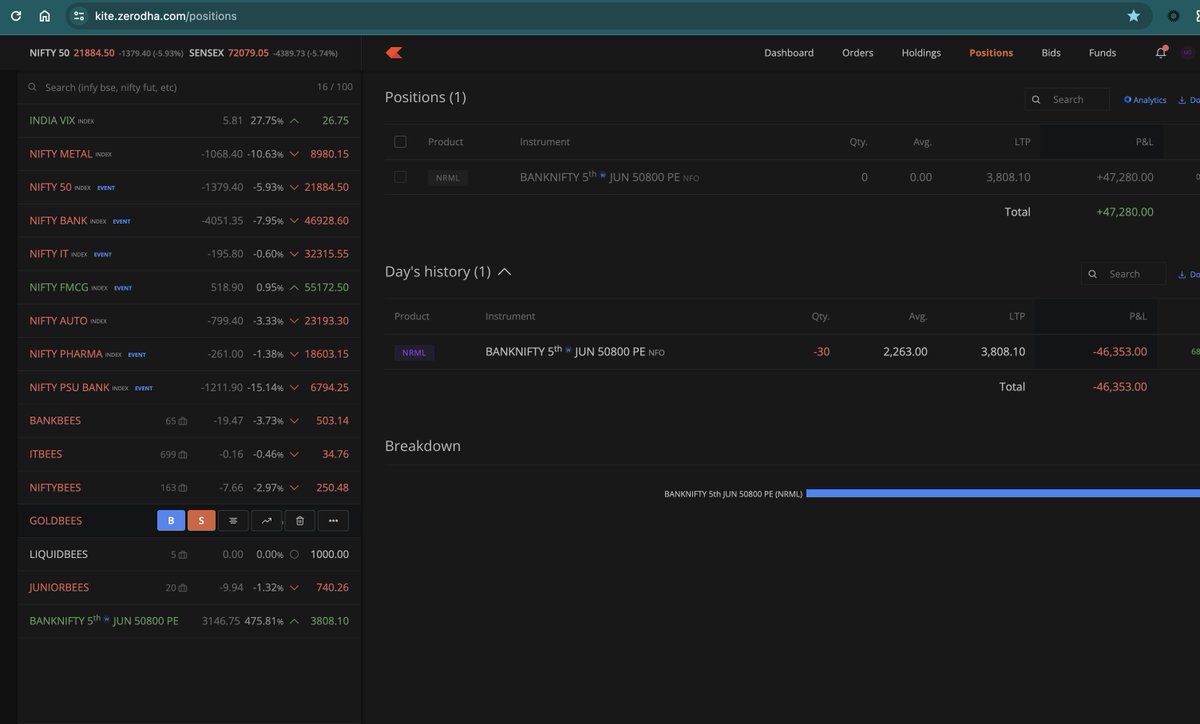Sort Day's history by LTP column header
The image size is (1200, 724).
[1017, 316]
